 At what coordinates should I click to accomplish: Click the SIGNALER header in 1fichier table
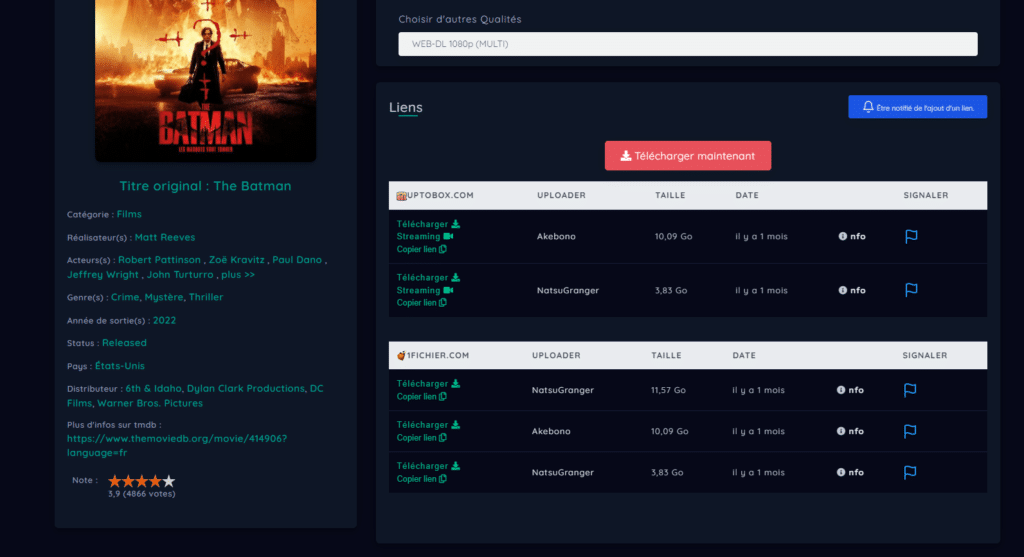(x=925, y=355)
